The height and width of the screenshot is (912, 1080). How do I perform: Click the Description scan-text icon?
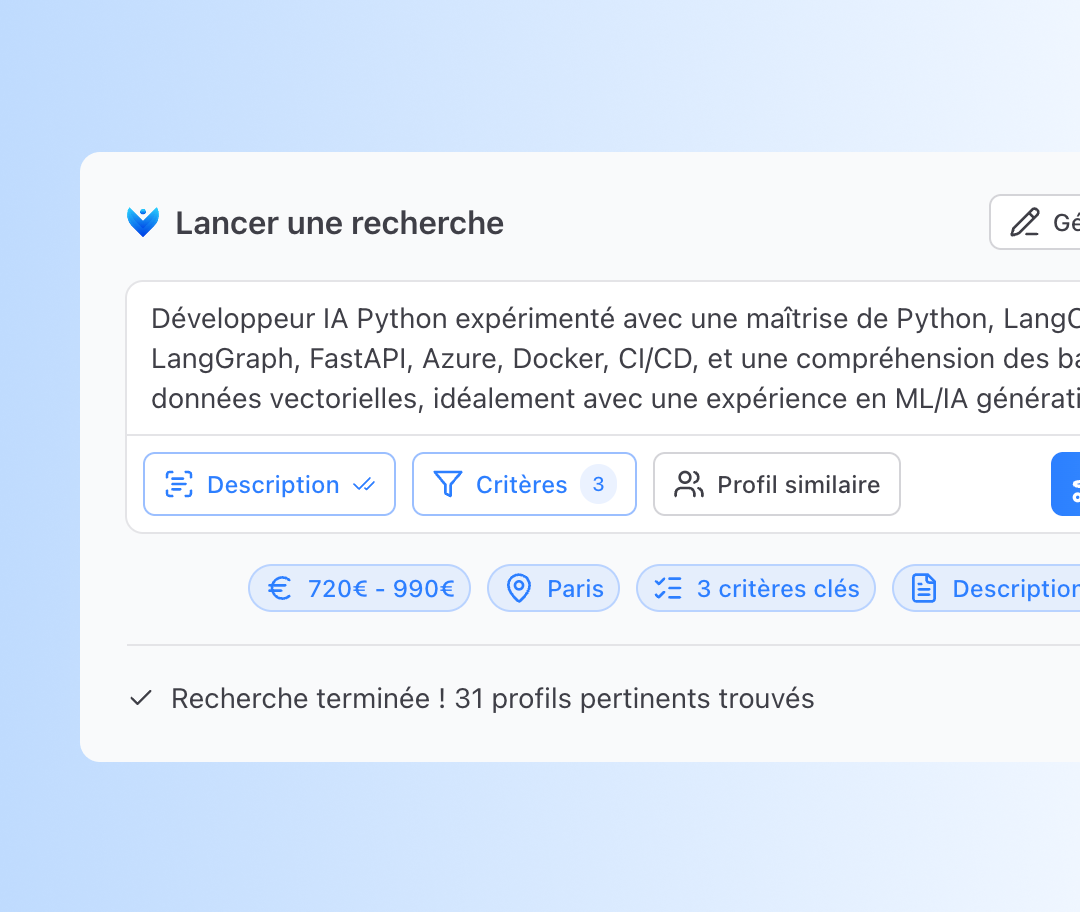(x=178, y=485)
